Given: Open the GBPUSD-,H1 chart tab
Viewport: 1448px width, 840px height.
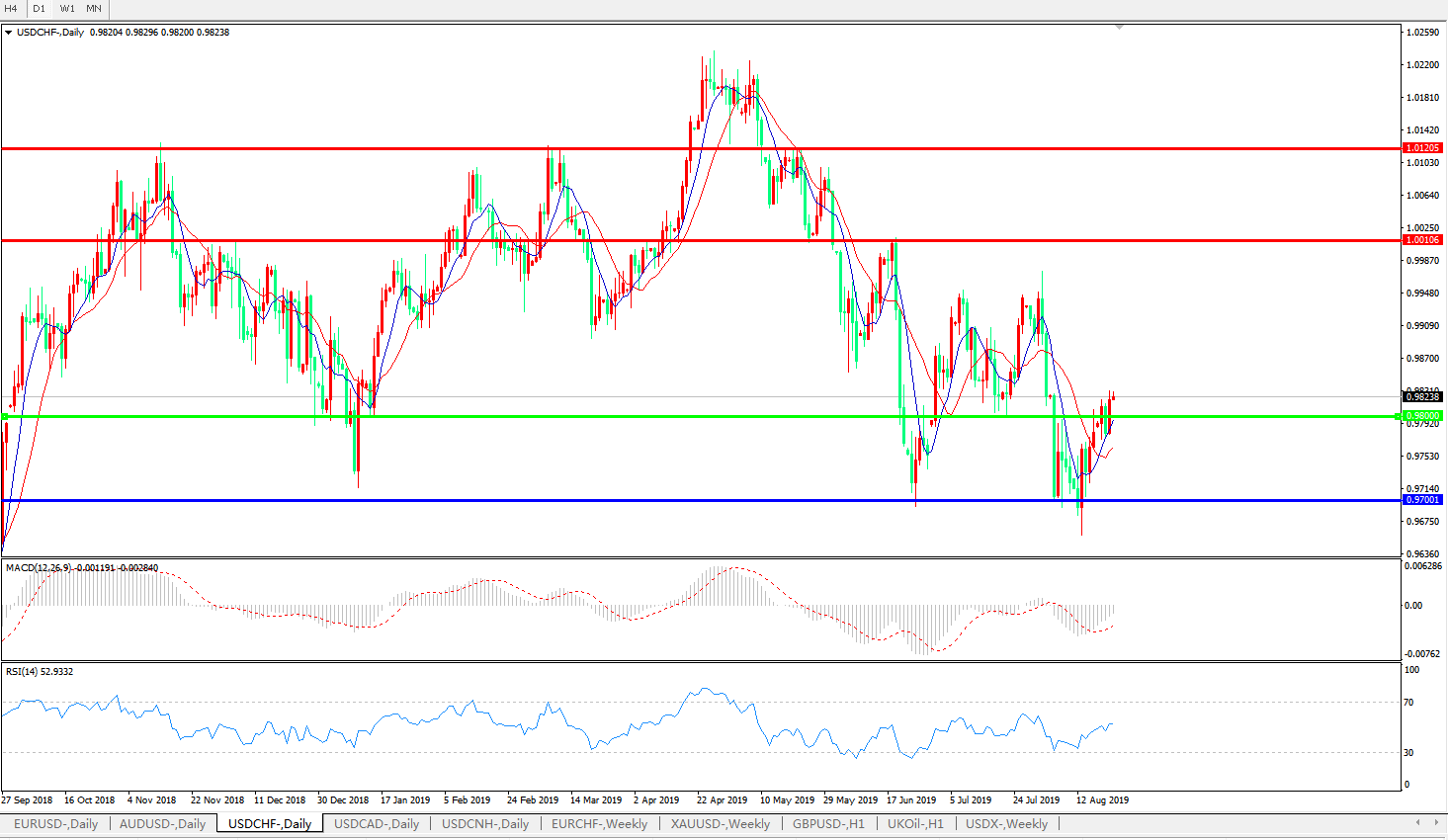Looking at the screenshot, I should pos(828,823).
